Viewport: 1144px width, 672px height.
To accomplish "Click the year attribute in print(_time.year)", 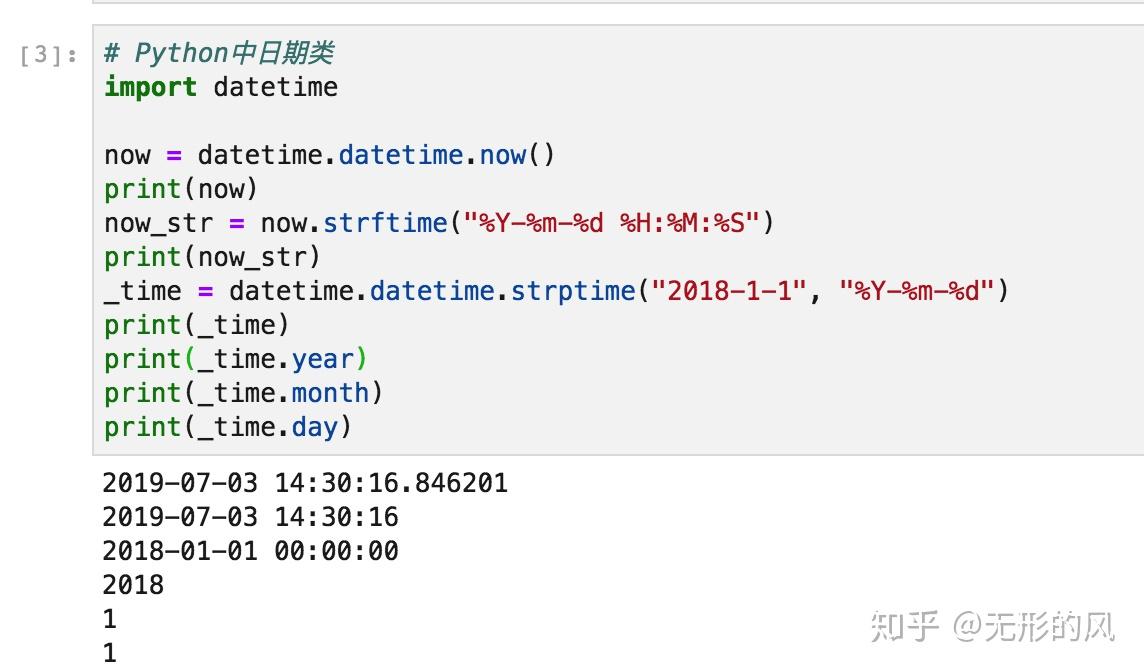I will pos(322,360).
